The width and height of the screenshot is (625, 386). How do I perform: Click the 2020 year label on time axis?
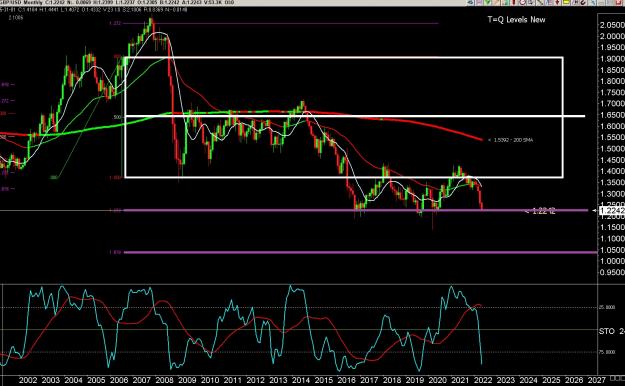point(438,380)
